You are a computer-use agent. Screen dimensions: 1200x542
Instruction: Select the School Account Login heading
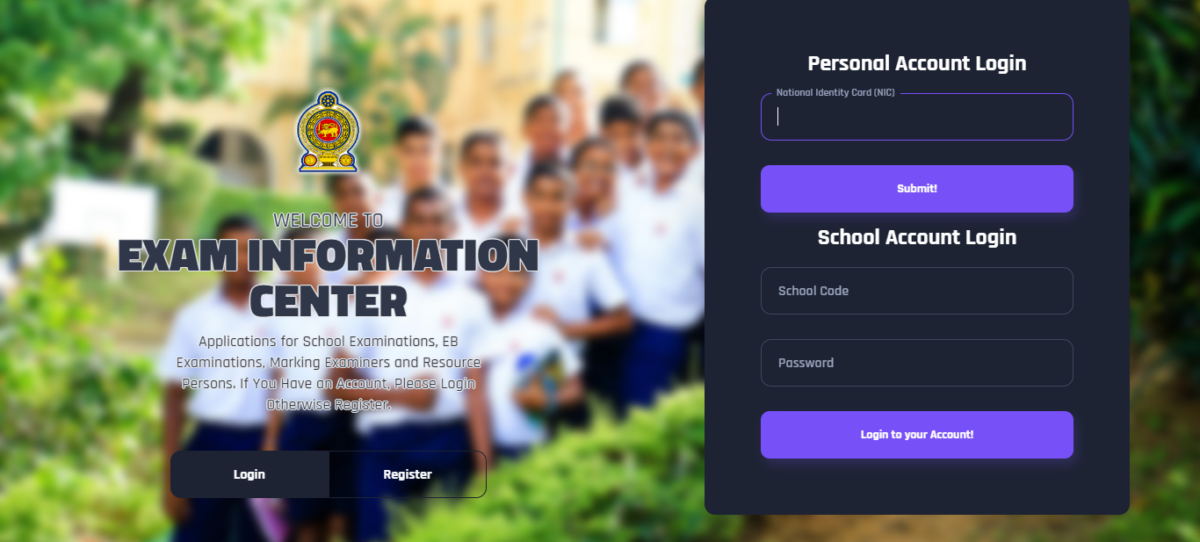pos(917,237)
